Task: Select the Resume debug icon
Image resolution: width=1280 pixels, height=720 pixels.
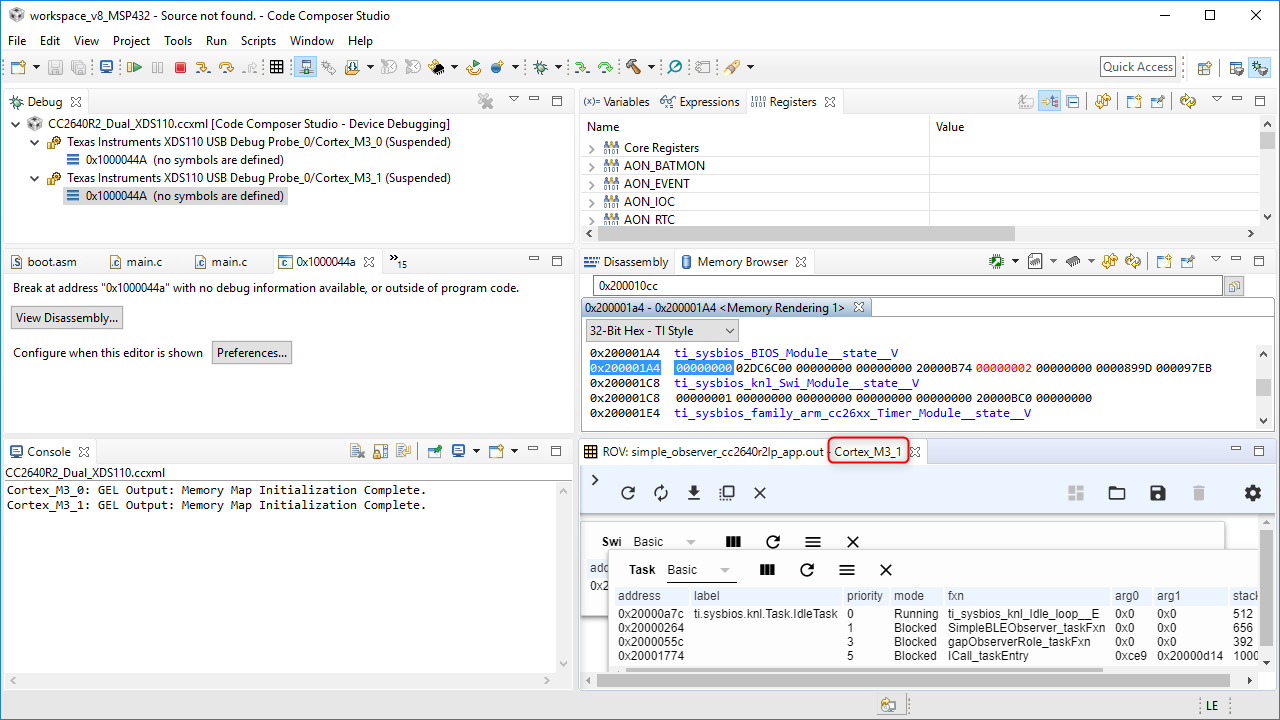Action: coord(134,66)
